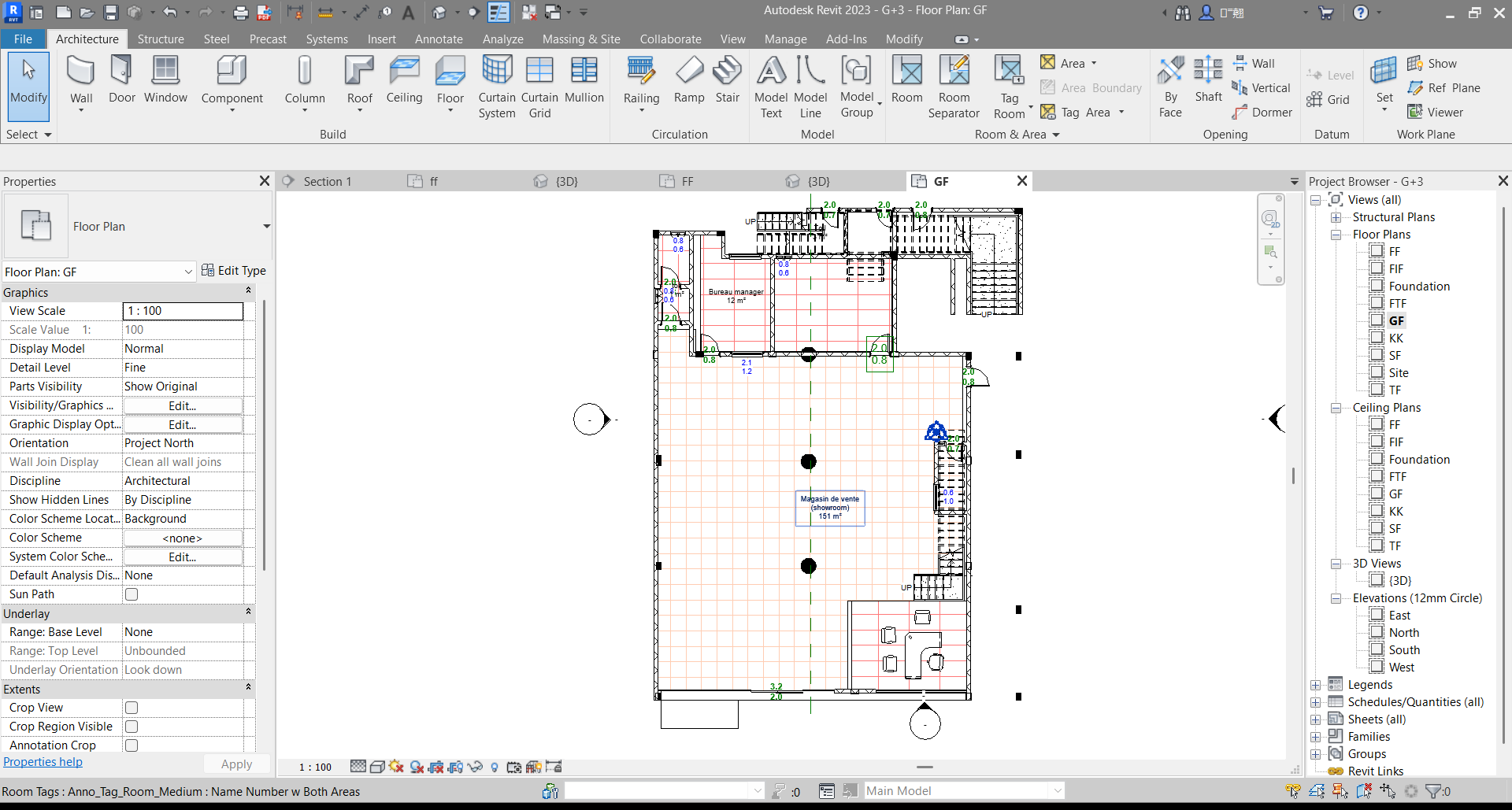This screenshot has width=1512, height=810.
Task: Enable the Crop View checkbox
Action: coord(132,708)
